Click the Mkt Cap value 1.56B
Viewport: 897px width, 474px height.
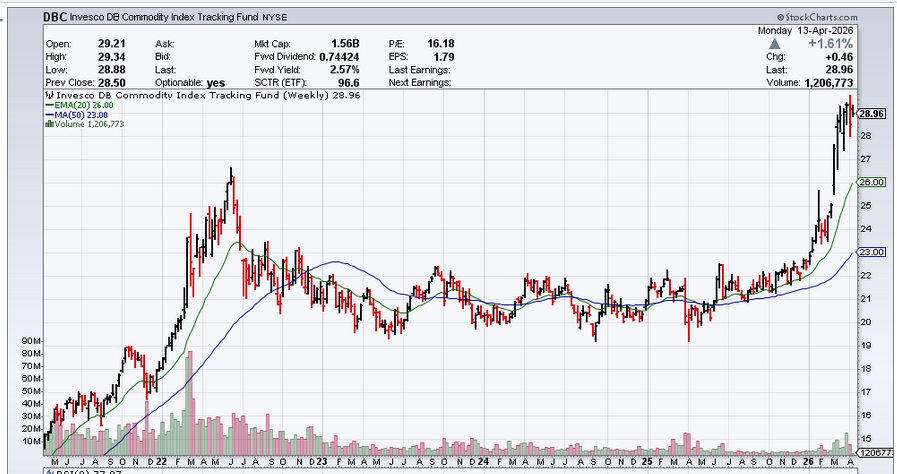coord(345,43)
